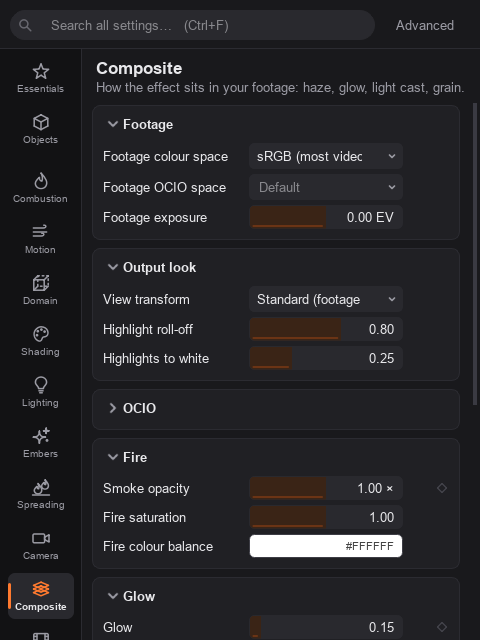Click the 'View transform' label
480x640 pixels.
[x=146, y=300]
